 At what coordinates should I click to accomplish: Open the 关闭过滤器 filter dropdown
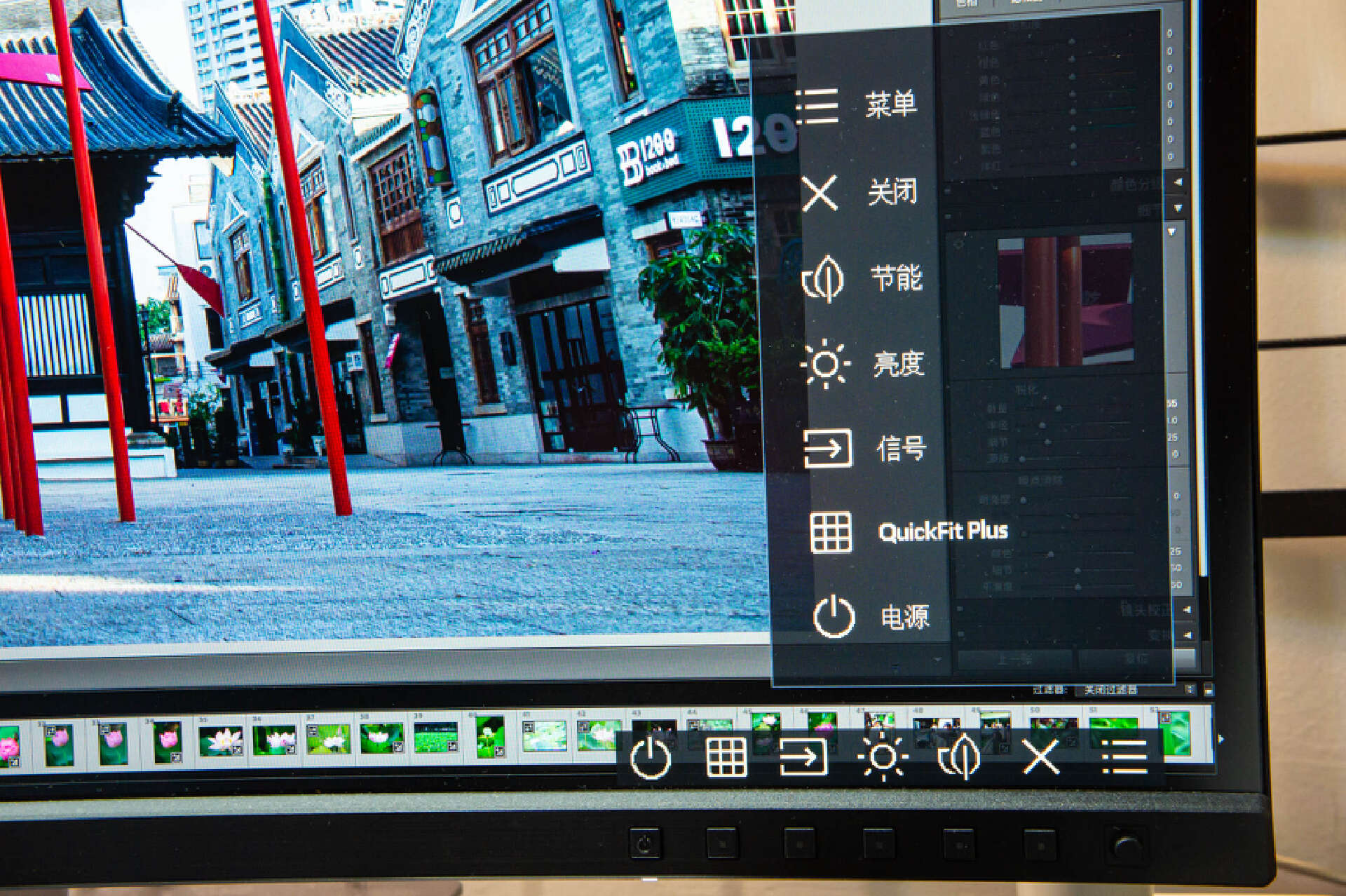pyautogui.click(x=1111, y=690)
